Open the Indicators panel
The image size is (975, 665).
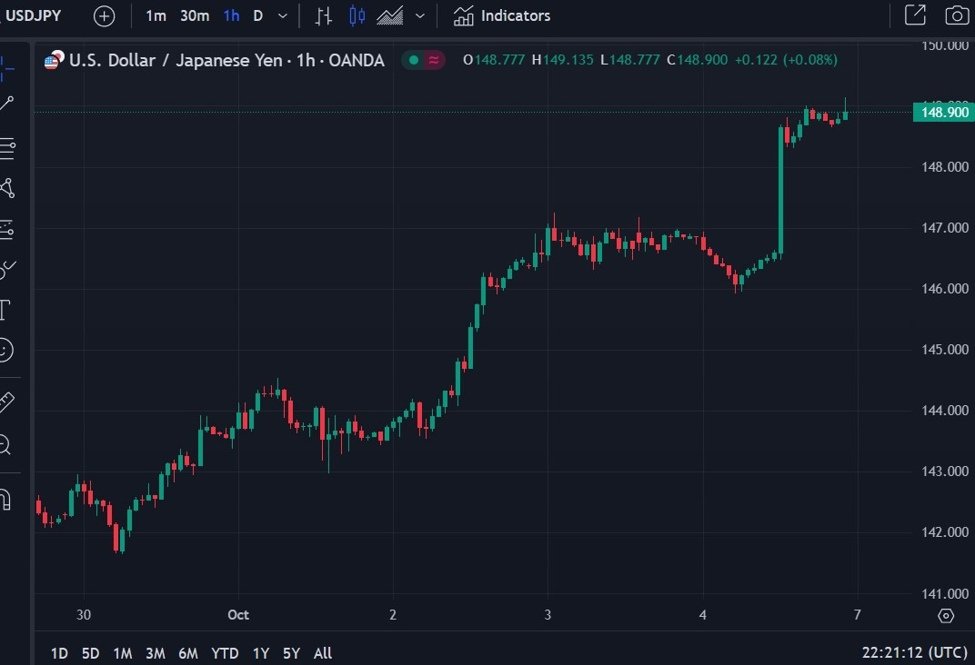(x=502, y=16)
